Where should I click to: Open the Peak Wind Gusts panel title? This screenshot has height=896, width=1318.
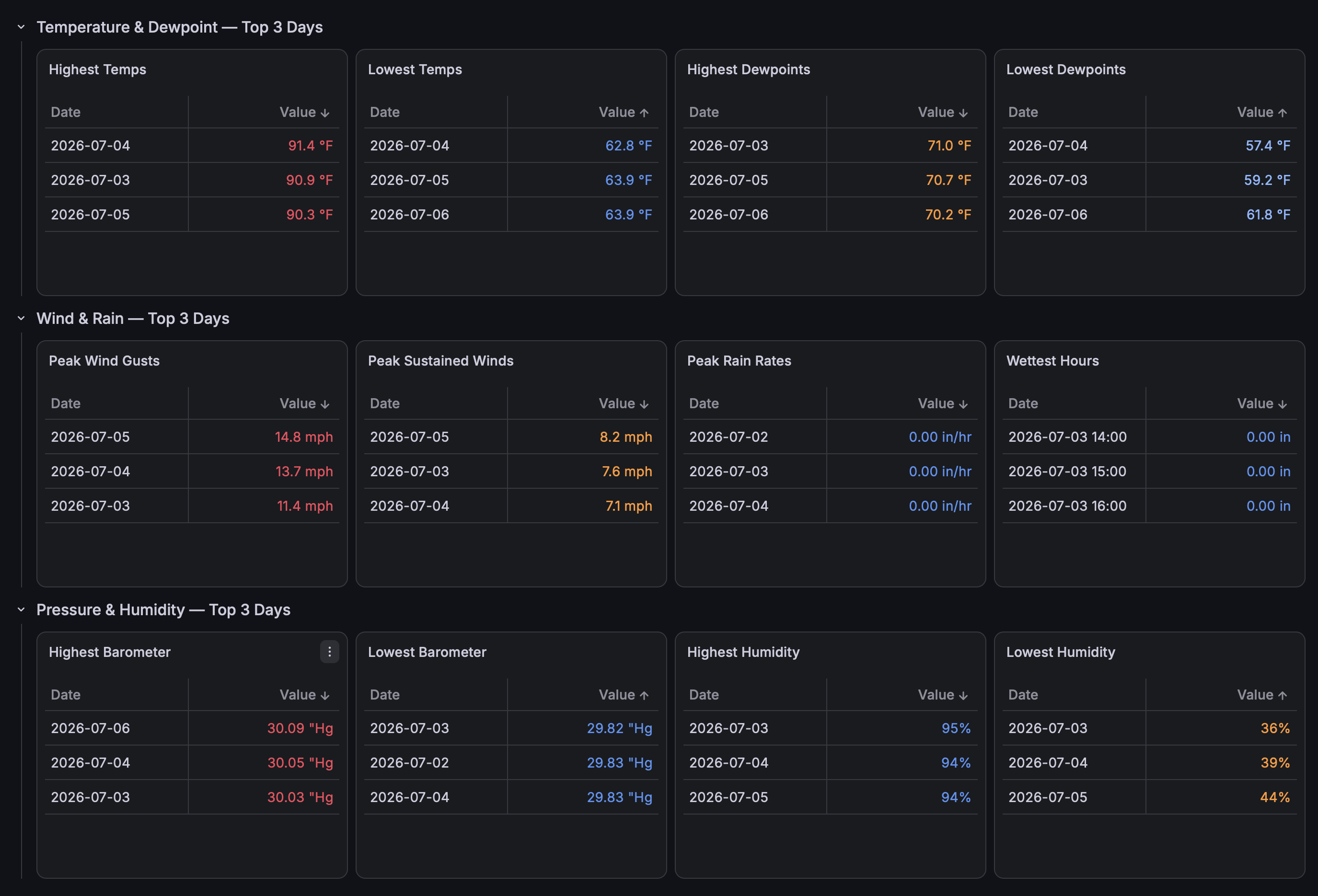[x=104, y=361]
